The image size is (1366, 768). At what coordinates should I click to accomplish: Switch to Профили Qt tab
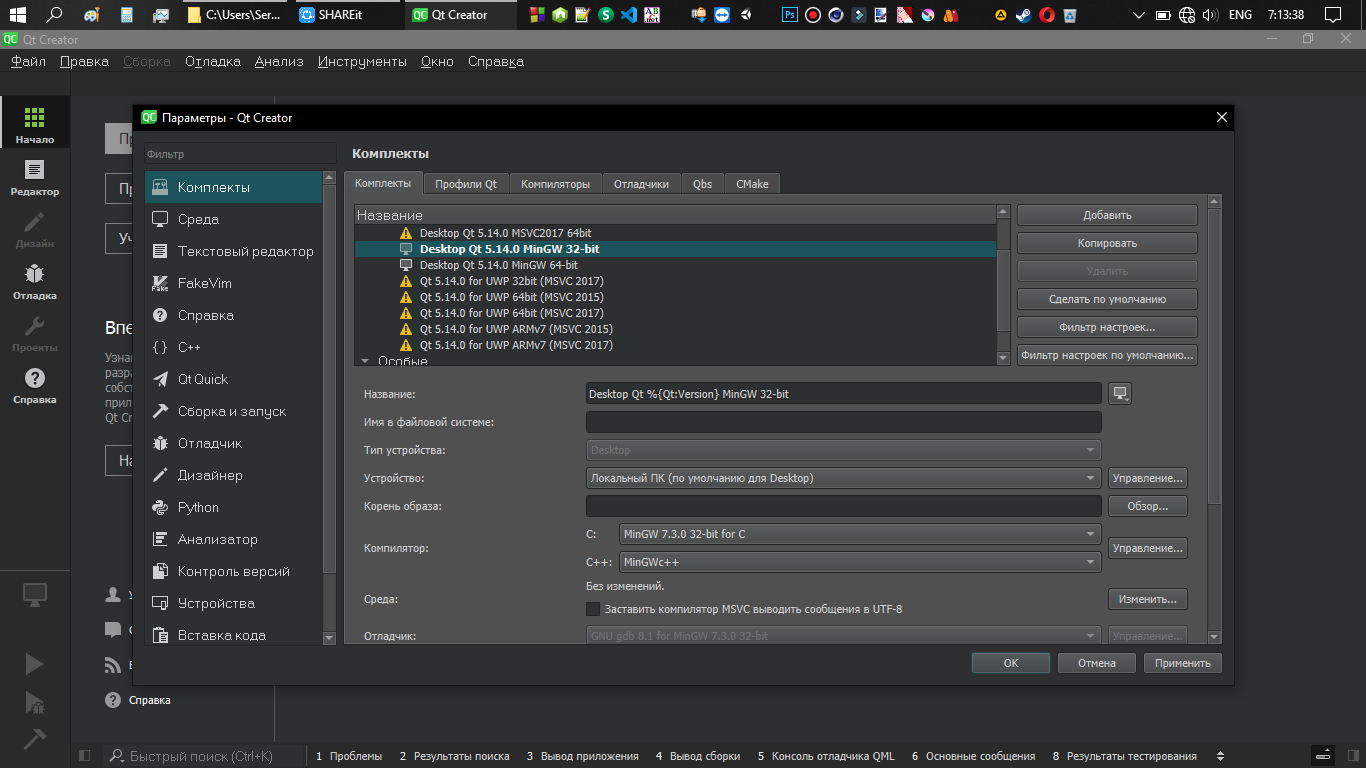(x=466, y=184)
